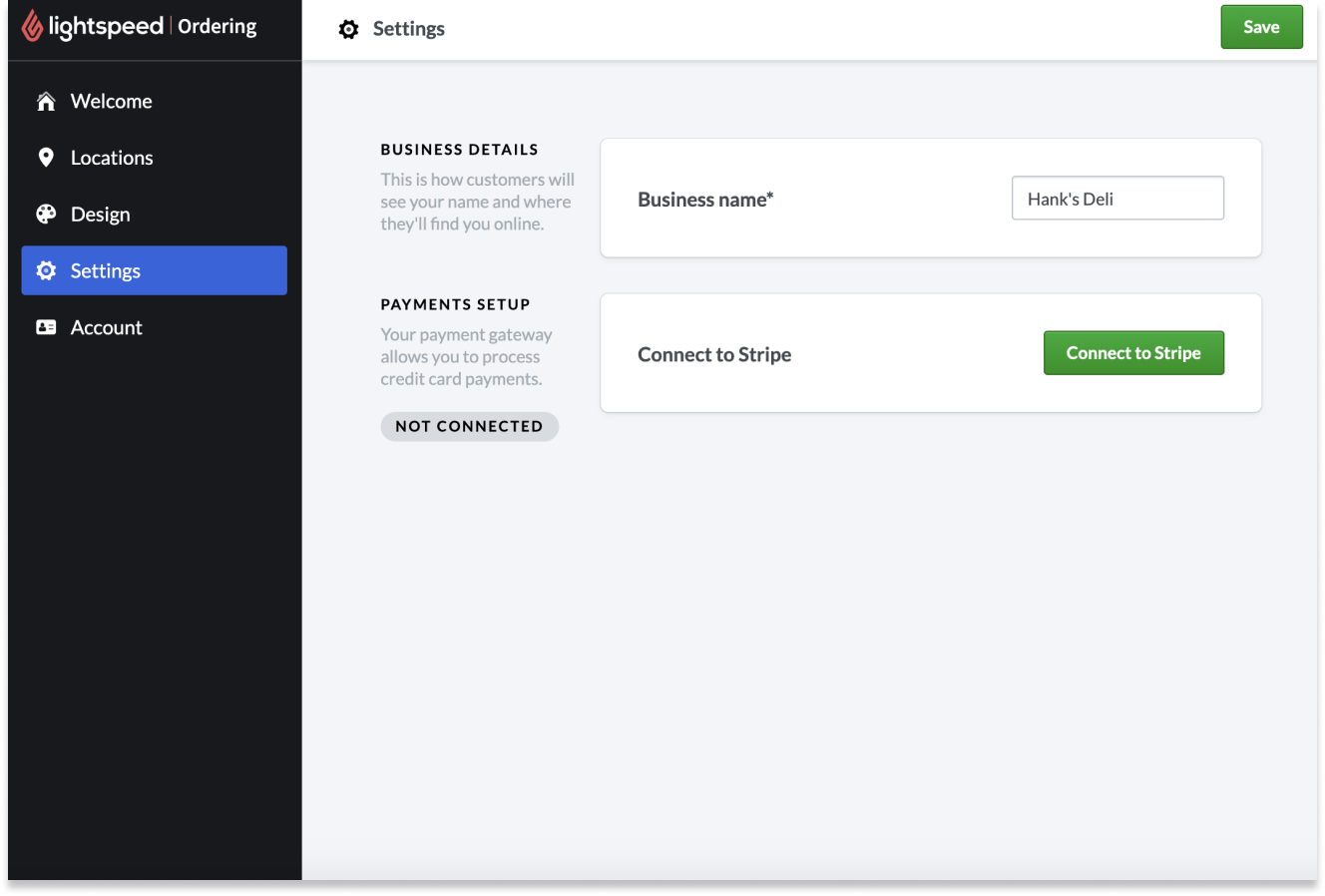
Task: Click the Account ID card icon
Action: [46, 327]
